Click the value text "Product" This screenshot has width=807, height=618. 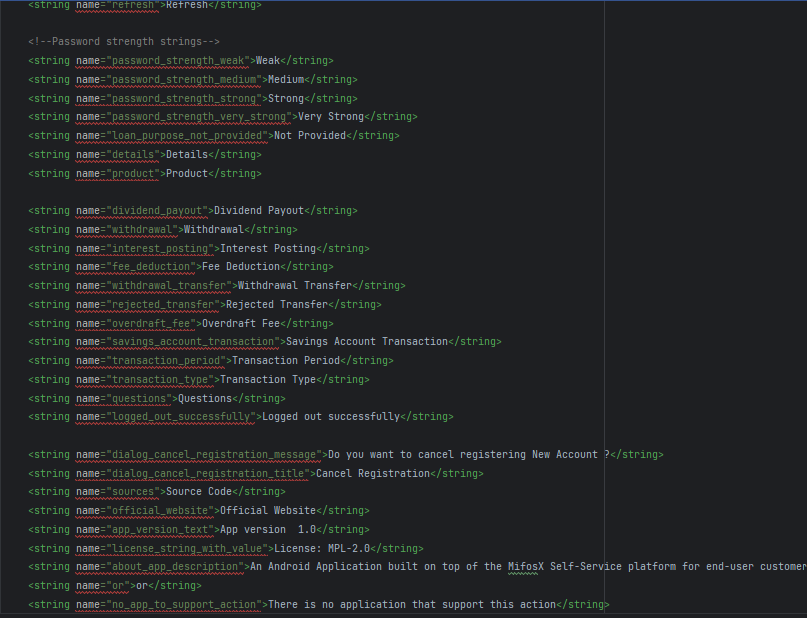pos(187,174)
